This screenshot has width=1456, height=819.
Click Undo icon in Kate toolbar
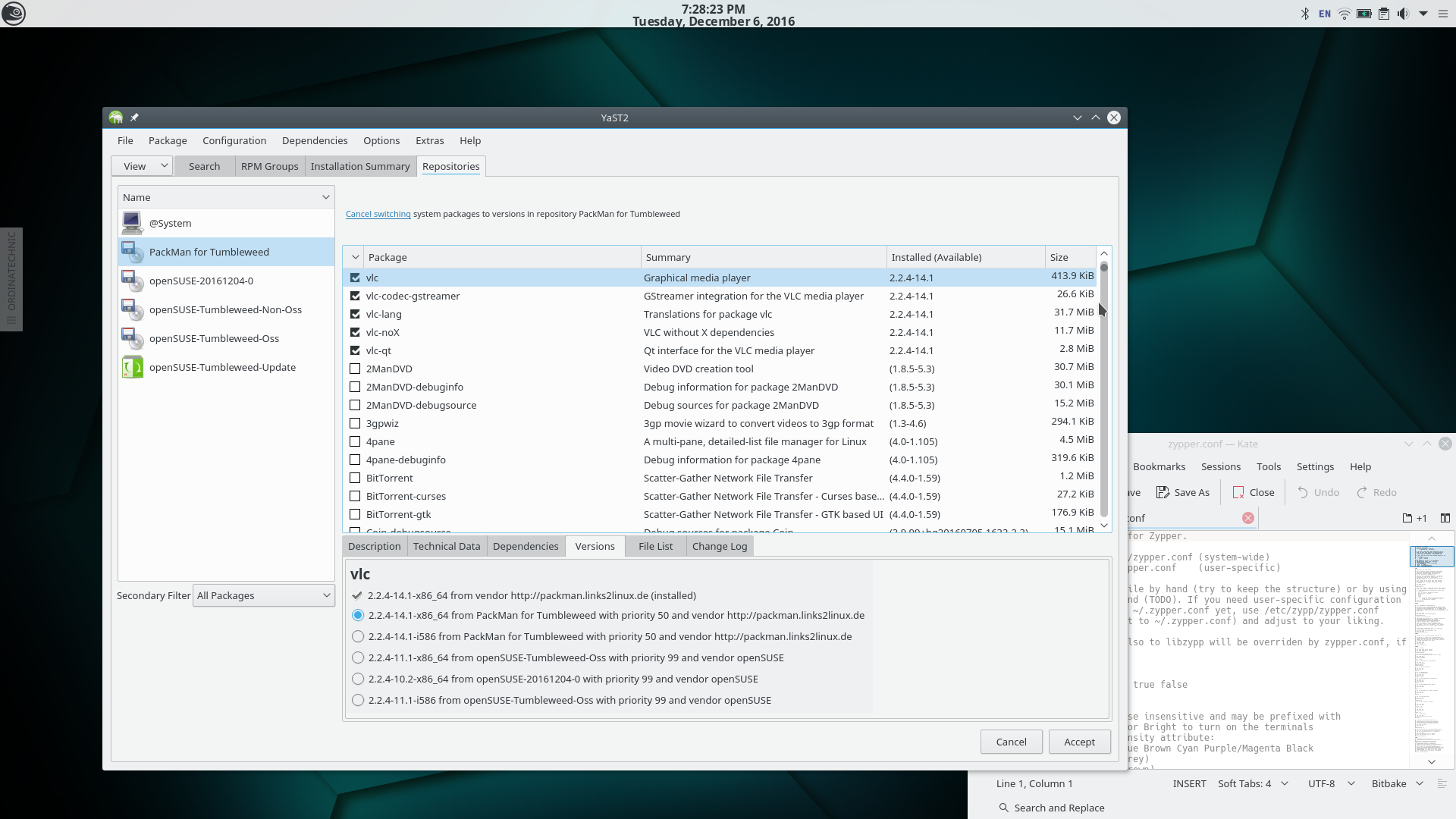click(x=1303, y=492)
